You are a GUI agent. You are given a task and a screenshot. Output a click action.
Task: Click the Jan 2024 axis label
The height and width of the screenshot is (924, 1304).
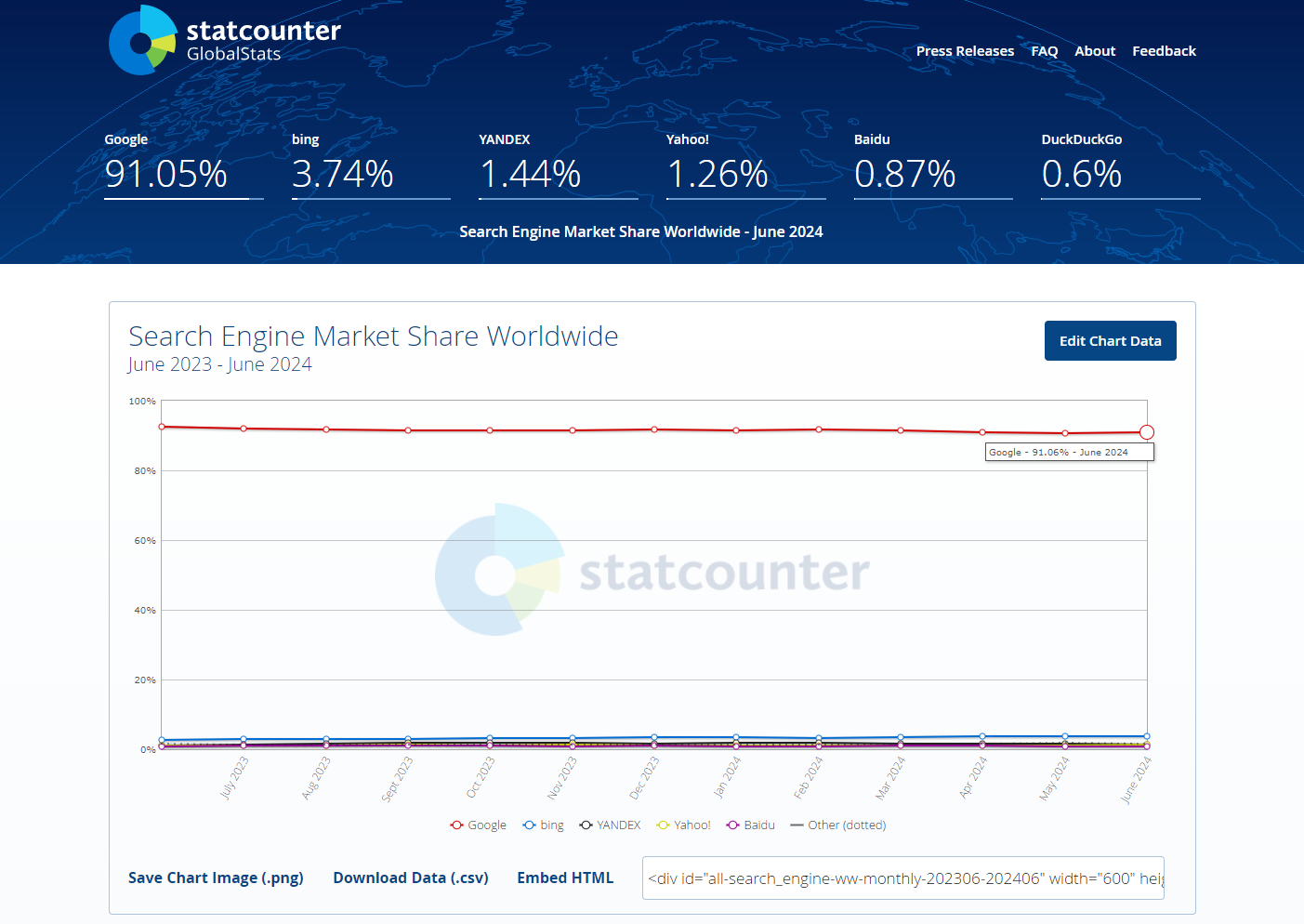[727, 777]
